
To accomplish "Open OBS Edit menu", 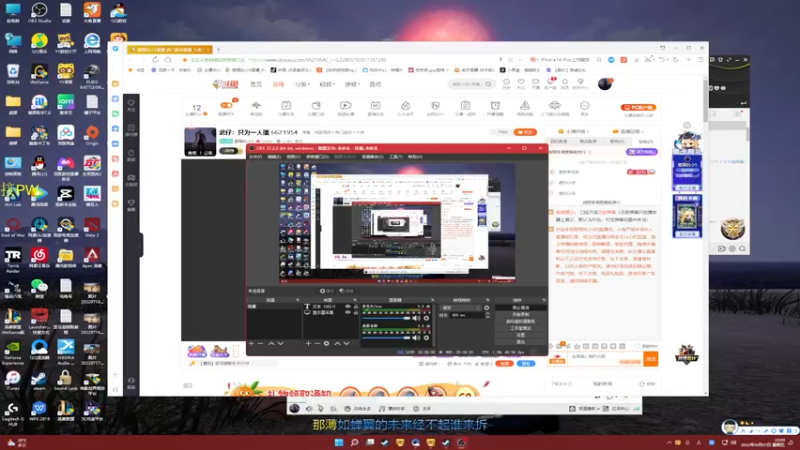I will 274,157.
